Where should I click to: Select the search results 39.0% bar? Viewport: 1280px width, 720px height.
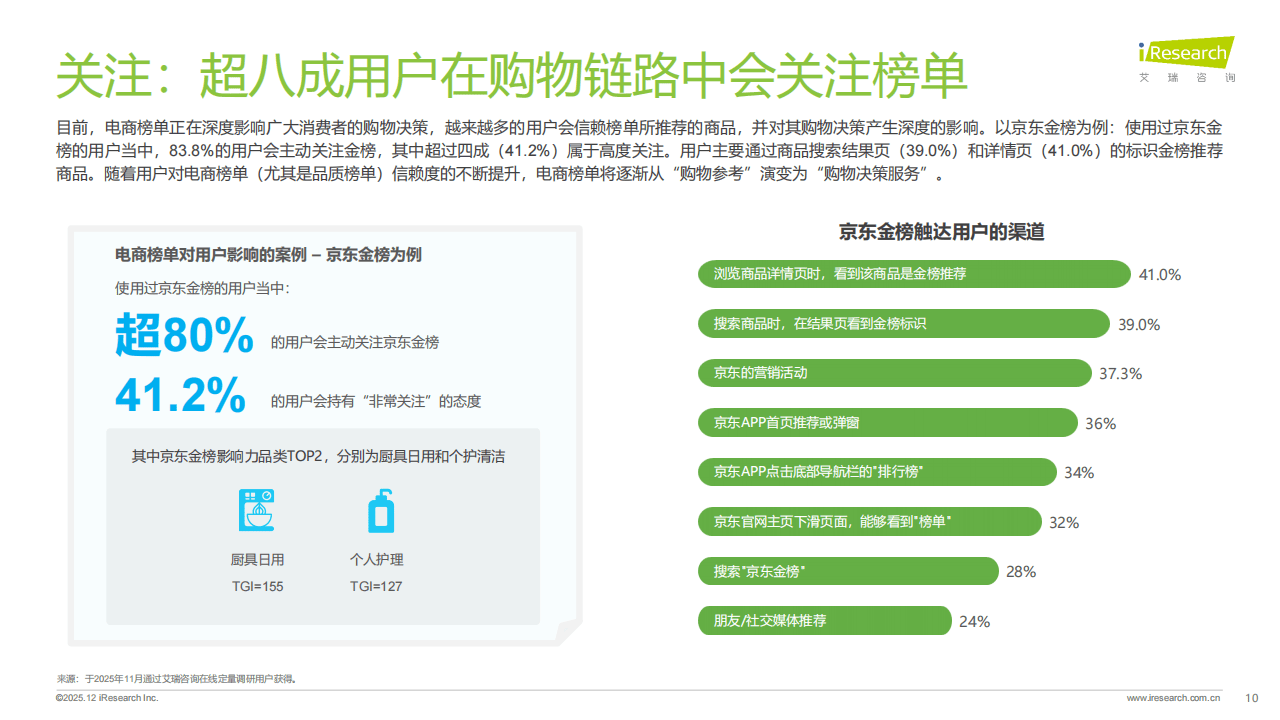(903, 324)
